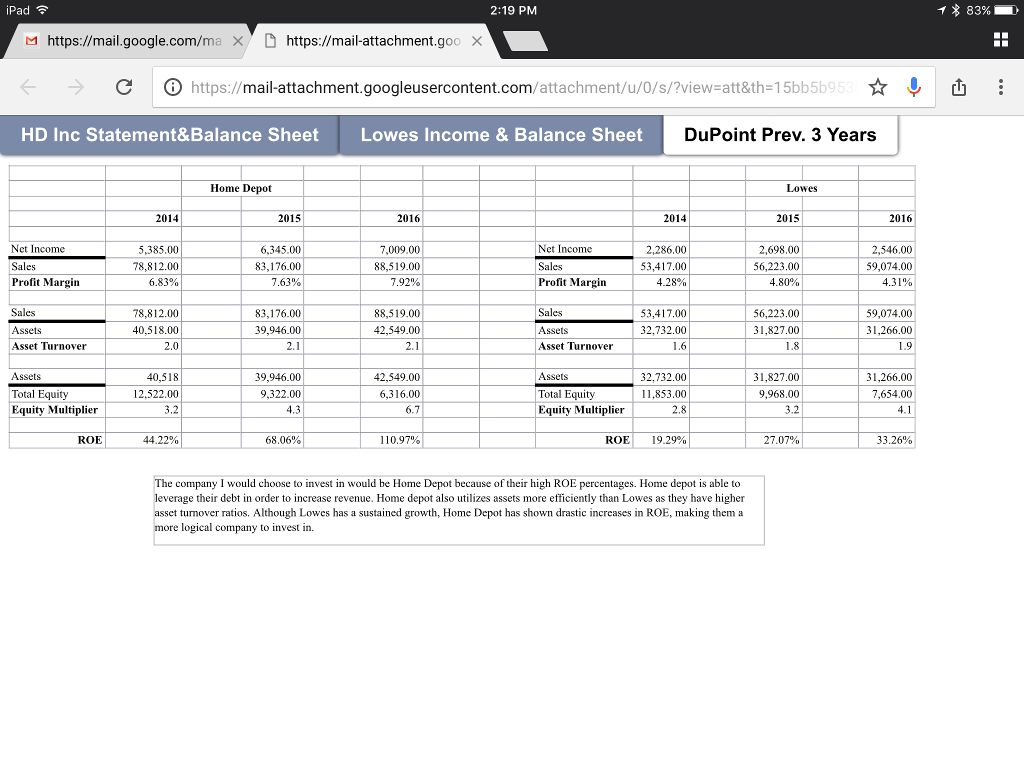Select Home Depot Profit Margin label
The height and width of the screenshot is (768, 1024).
tap(57, 282)
